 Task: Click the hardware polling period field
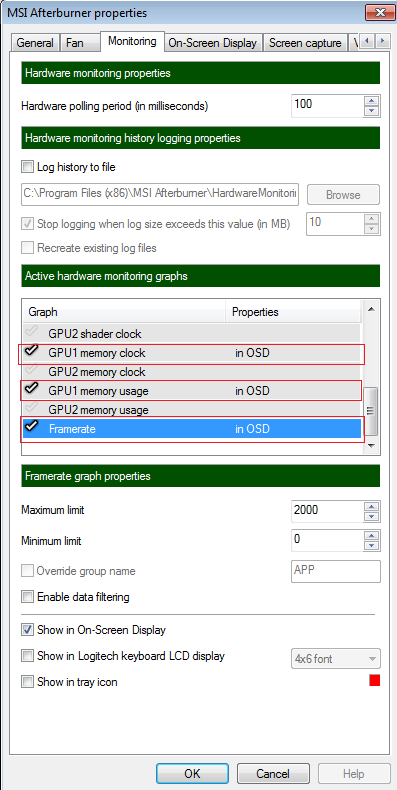click(326, 106)
